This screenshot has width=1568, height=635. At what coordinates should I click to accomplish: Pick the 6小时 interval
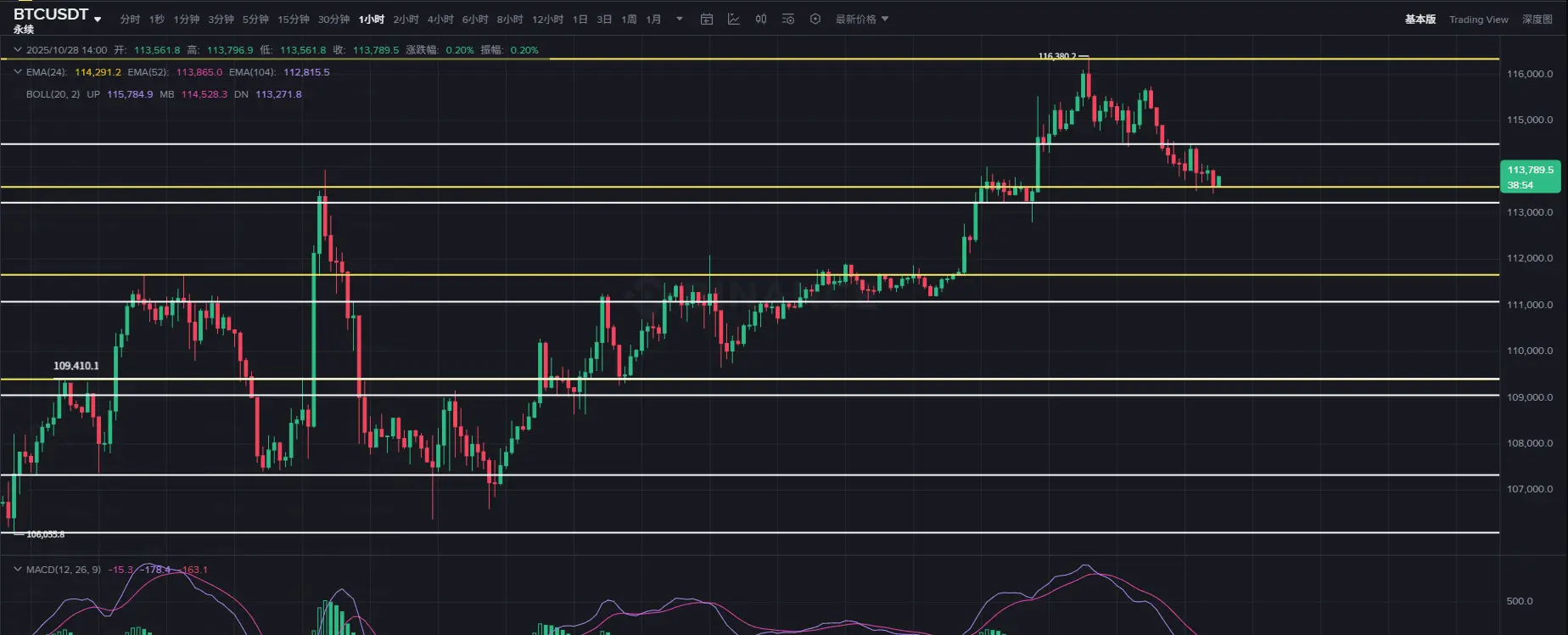[x=475, y=19]
